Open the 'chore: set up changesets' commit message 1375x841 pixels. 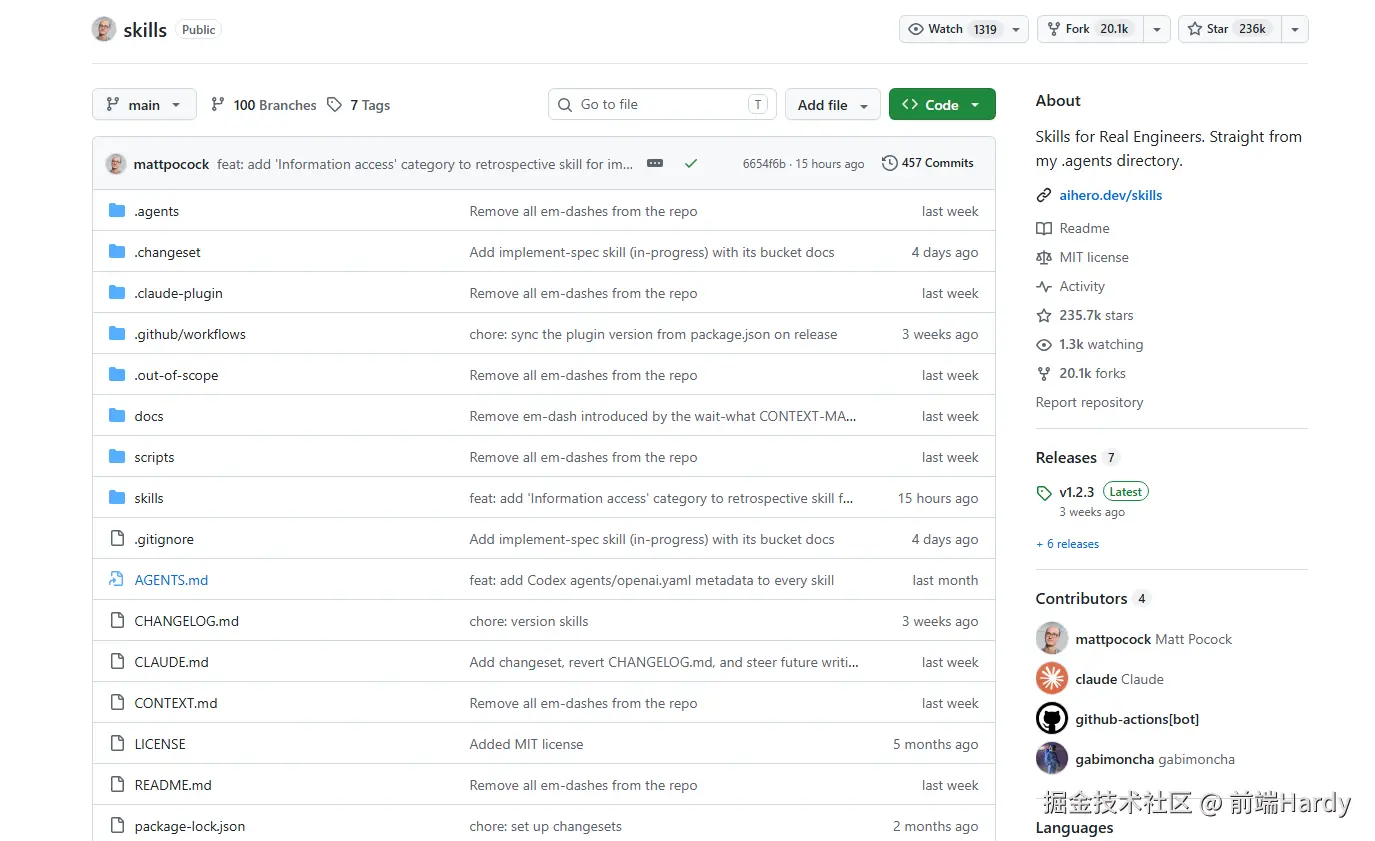pos(546,826)
